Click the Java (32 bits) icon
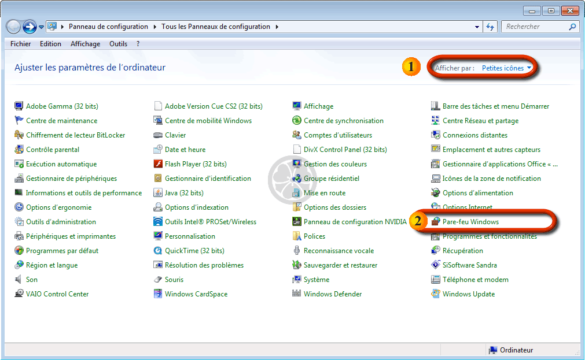Viewport: 585px width, 360px height. pos(158,193)
